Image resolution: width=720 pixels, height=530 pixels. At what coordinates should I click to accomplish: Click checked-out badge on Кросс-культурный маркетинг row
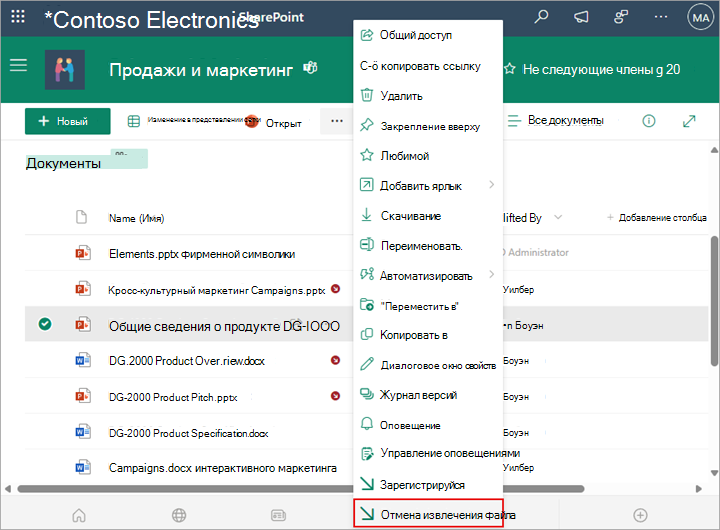[x=336, y=289]
